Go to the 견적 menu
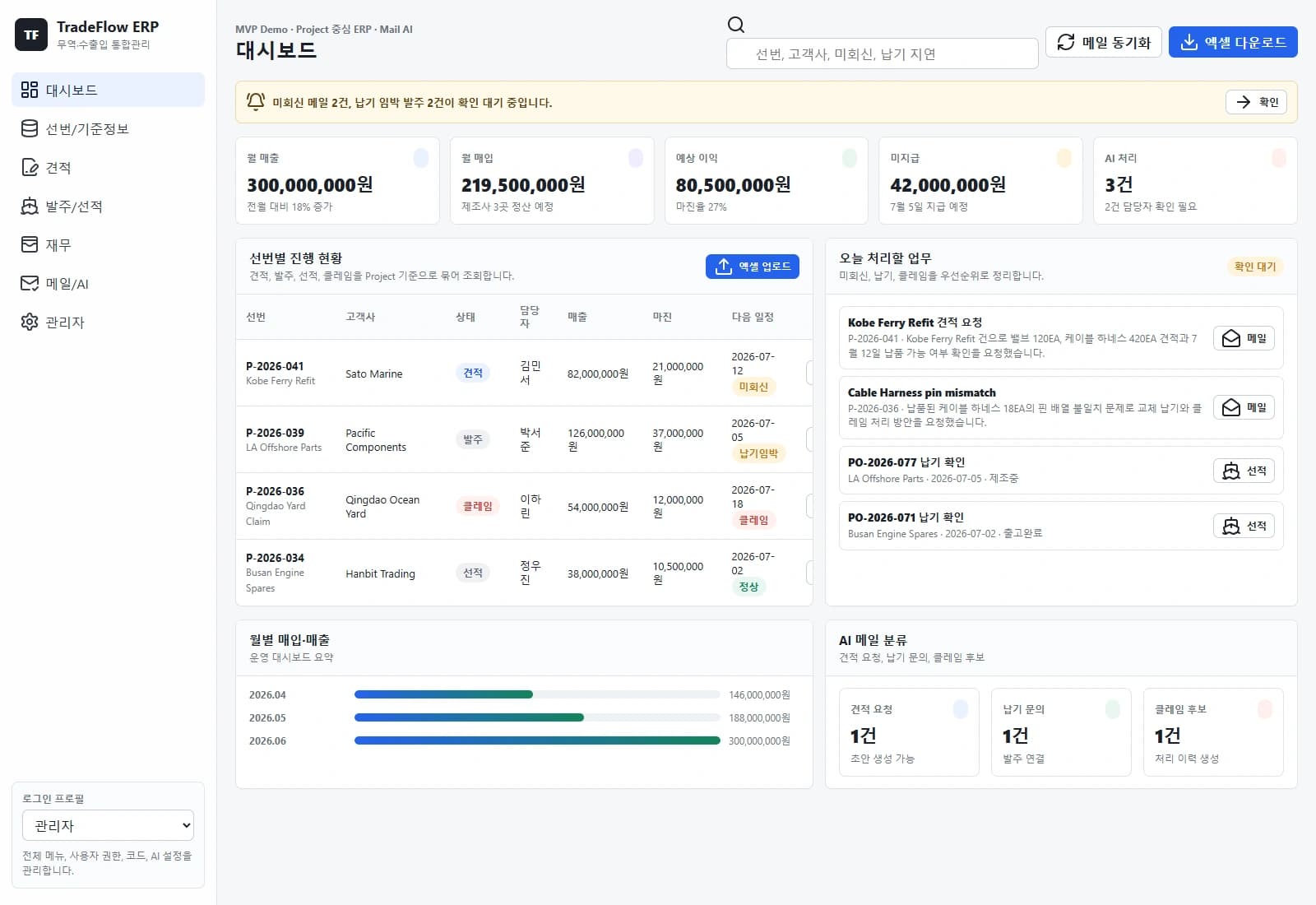The height and width of the screenshot is (905, 1316). pyautogui.click(x=109, y=167)
